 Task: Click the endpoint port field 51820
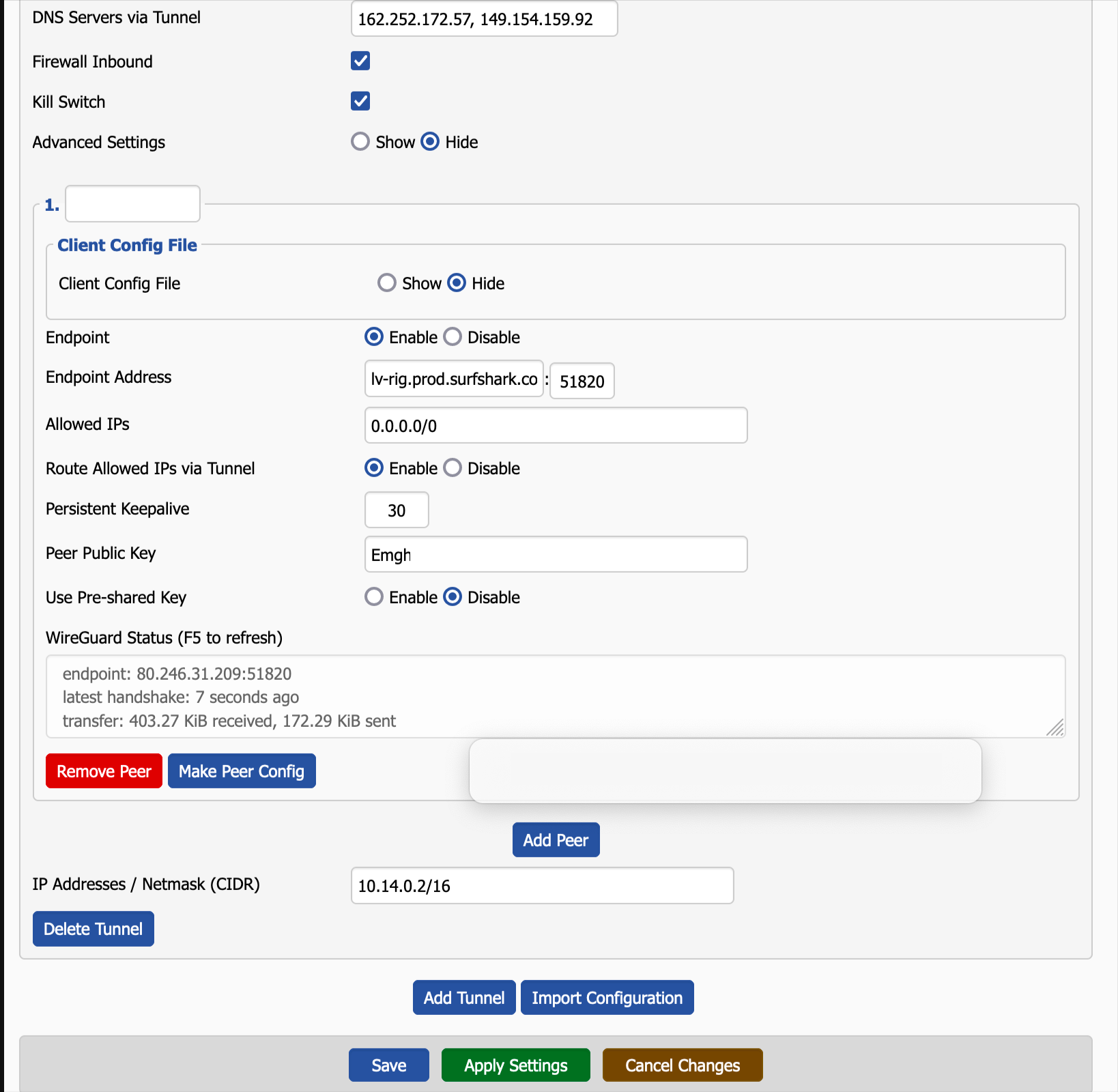[x=582, y=381]
